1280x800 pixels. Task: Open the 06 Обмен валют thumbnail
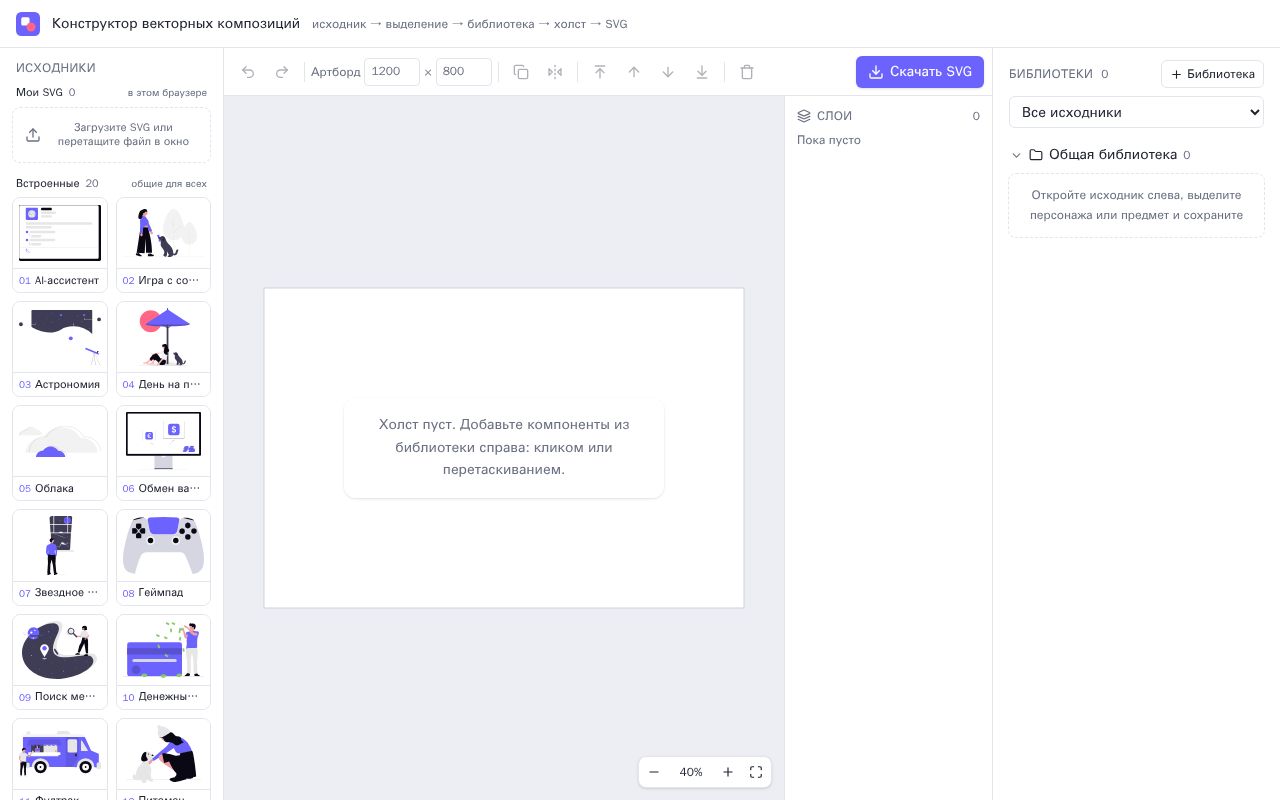point(164,453)
